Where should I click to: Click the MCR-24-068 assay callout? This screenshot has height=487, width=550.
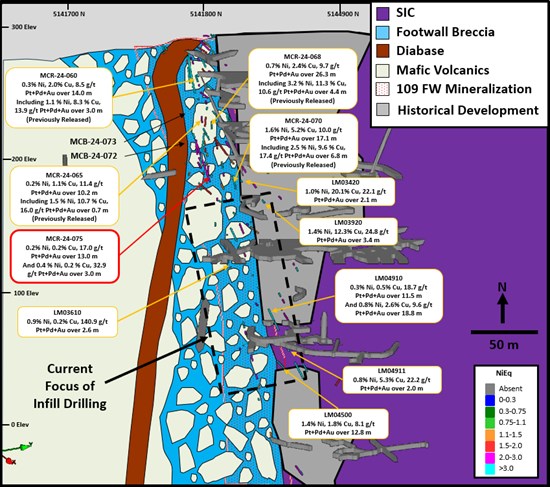pyautogui.click(x=302, y=79)
